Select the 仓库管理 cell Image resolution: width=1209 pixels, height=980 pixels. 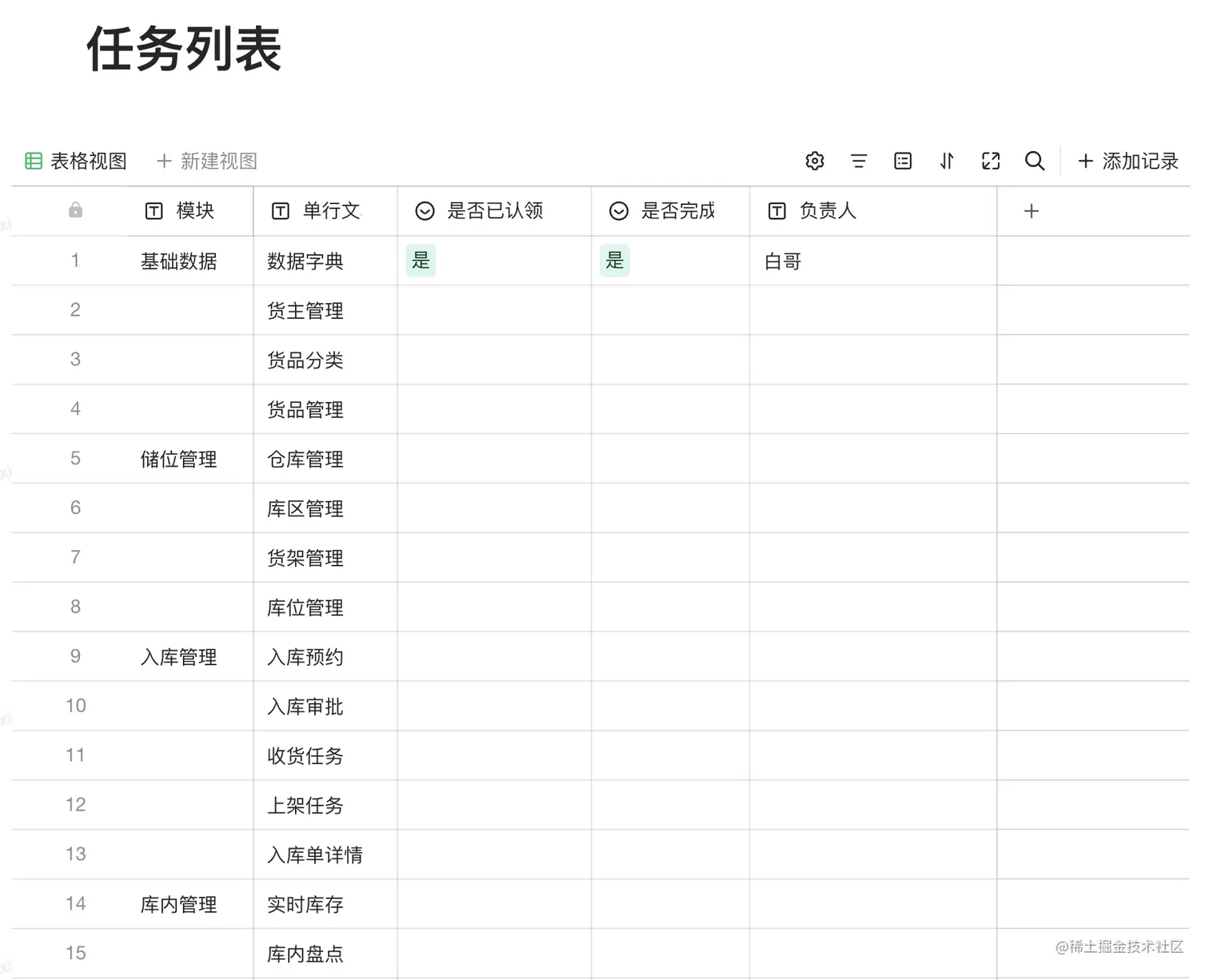tap(325, 459)
